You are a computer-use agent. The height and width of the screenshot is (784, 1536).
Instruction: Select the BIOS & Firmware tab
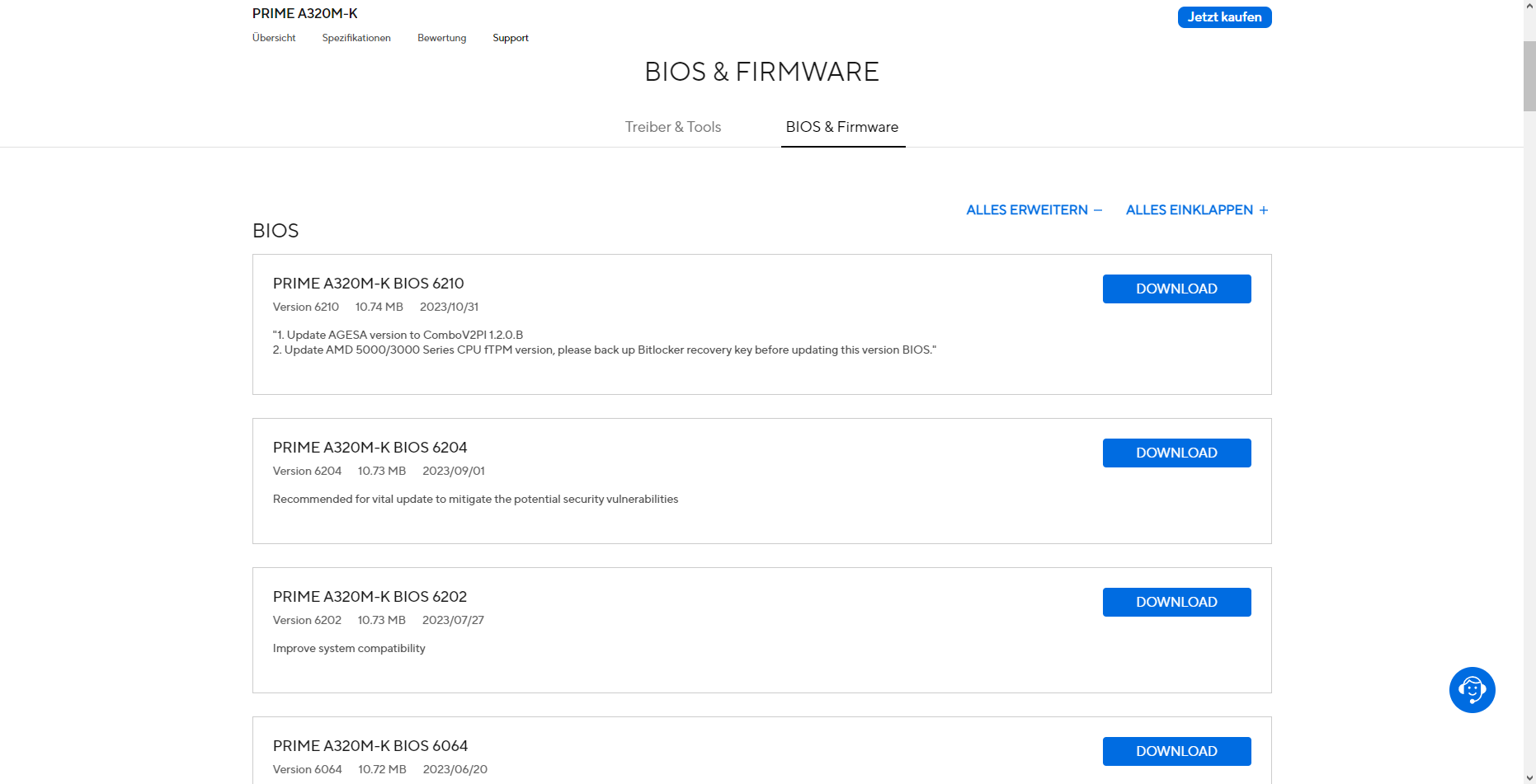[842, 127]
